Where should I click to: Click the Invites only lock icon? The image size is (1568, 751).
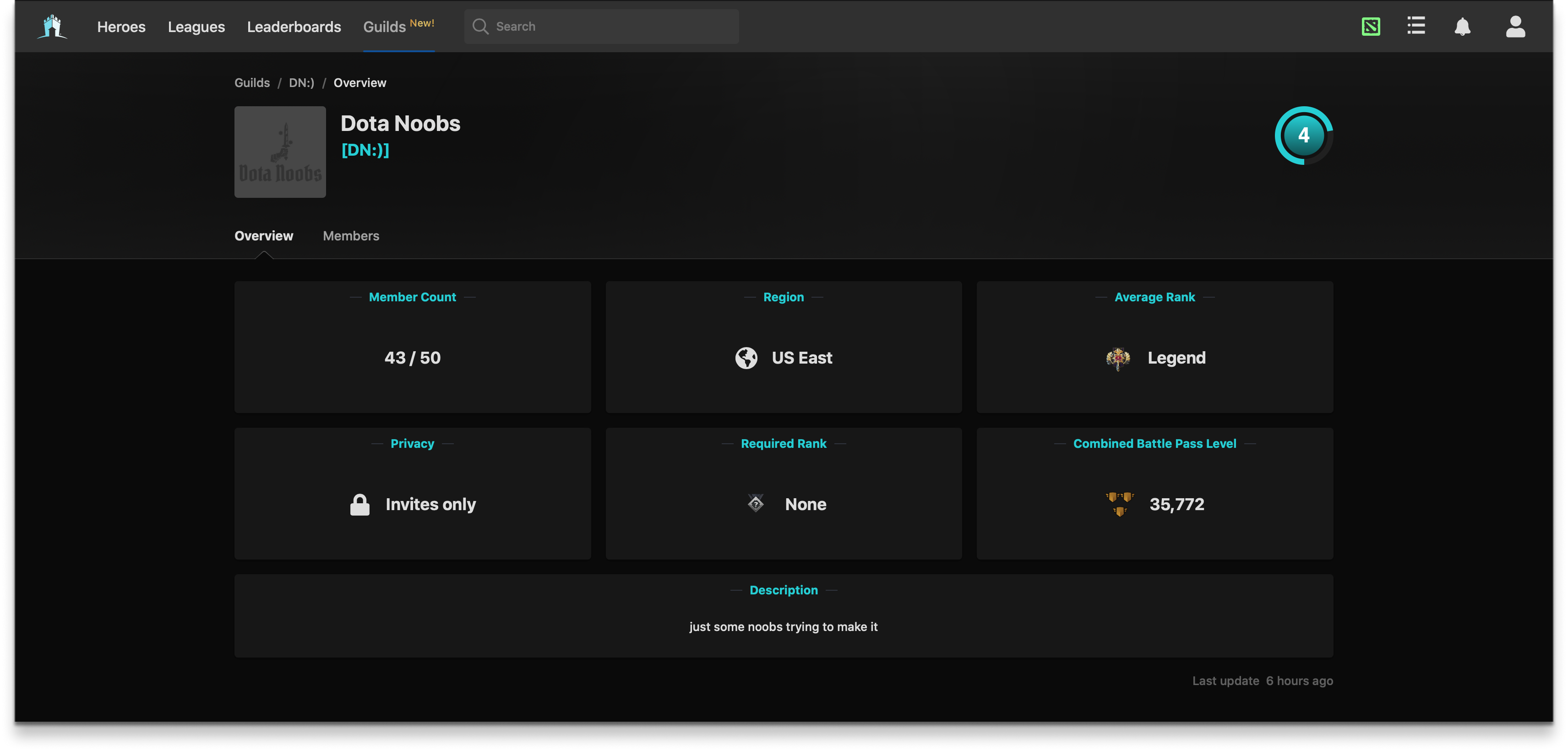click(360, 505)
